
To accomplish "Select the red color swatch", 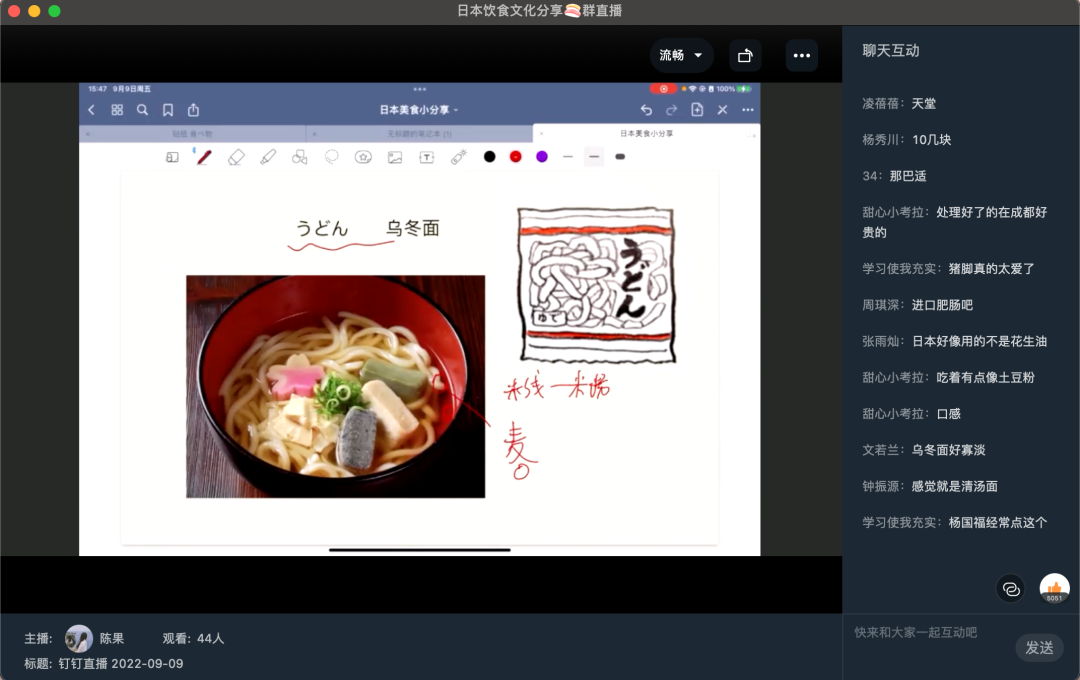I will (x=515, y=157).
